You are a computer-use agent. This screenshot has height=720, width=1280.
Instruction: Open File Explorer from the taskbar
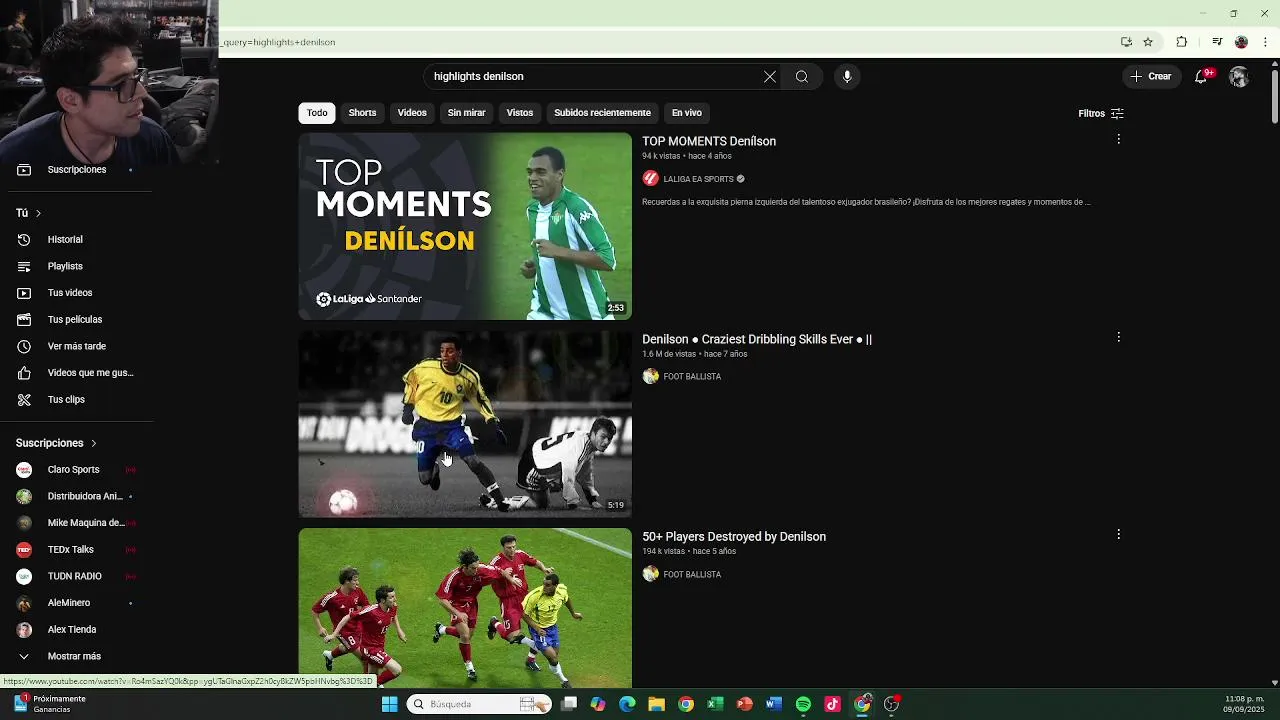point(656,704)
